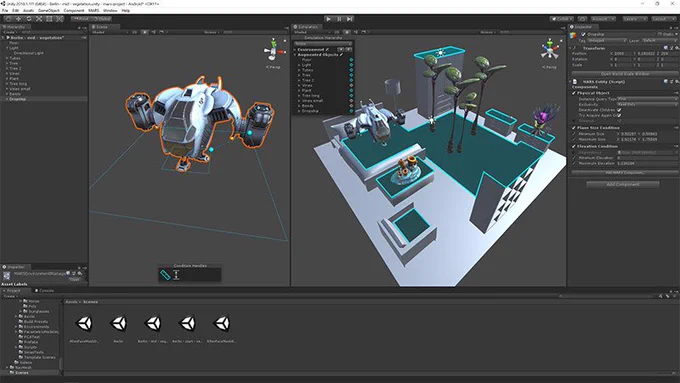
Task: Open the File menu
Action: click(5, 10)
